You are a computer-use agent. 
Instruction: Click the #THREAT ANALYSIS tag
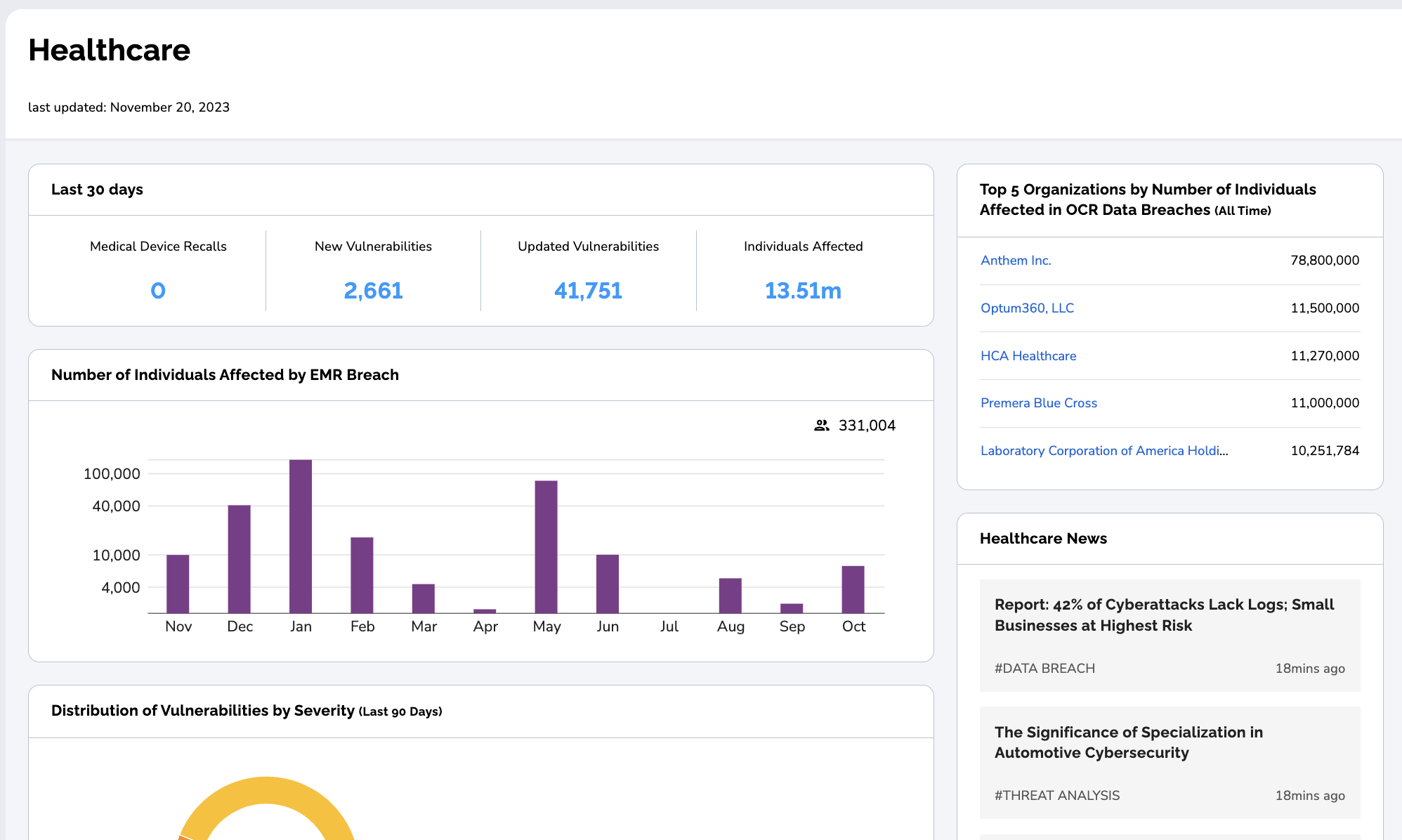click(x=1057, y=796)
